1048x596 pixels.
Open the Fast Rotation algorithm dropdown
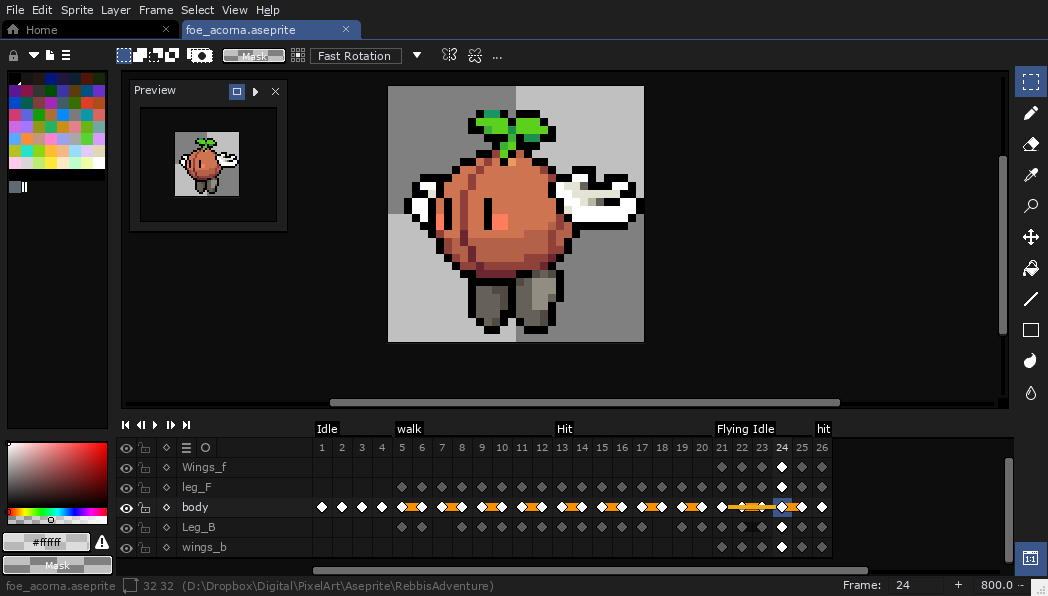click(x=356, y=56)
